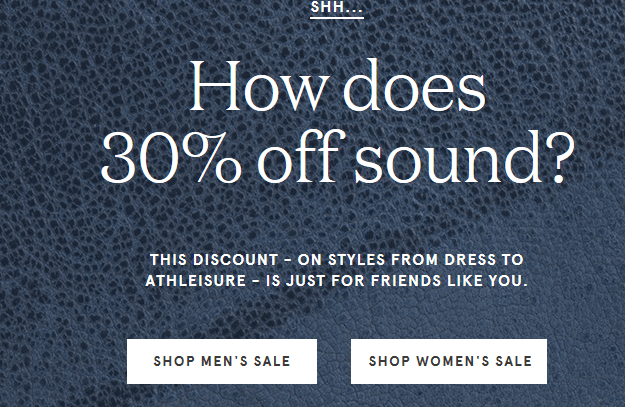Click the word "YOU." ending subtext

click(508, 281)
